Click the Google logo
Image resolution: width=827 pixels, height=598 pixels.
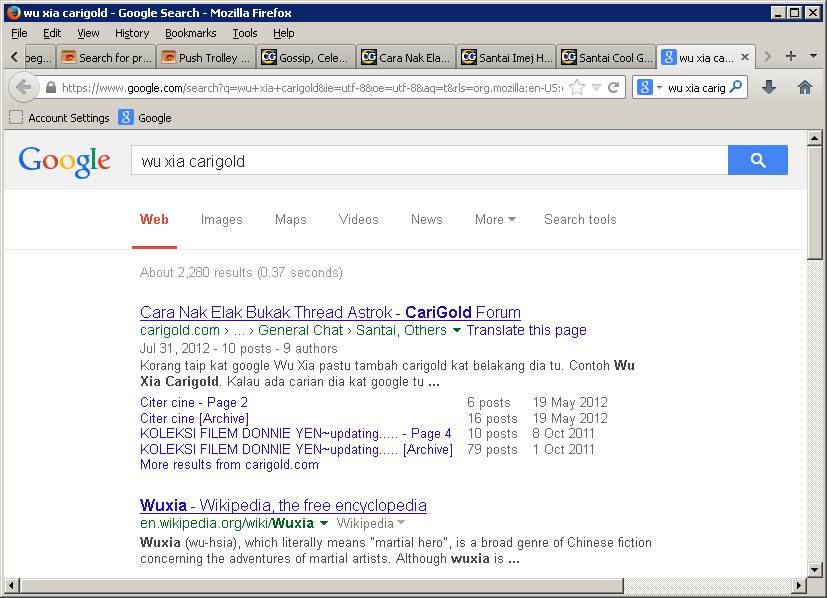pos(64,161)
